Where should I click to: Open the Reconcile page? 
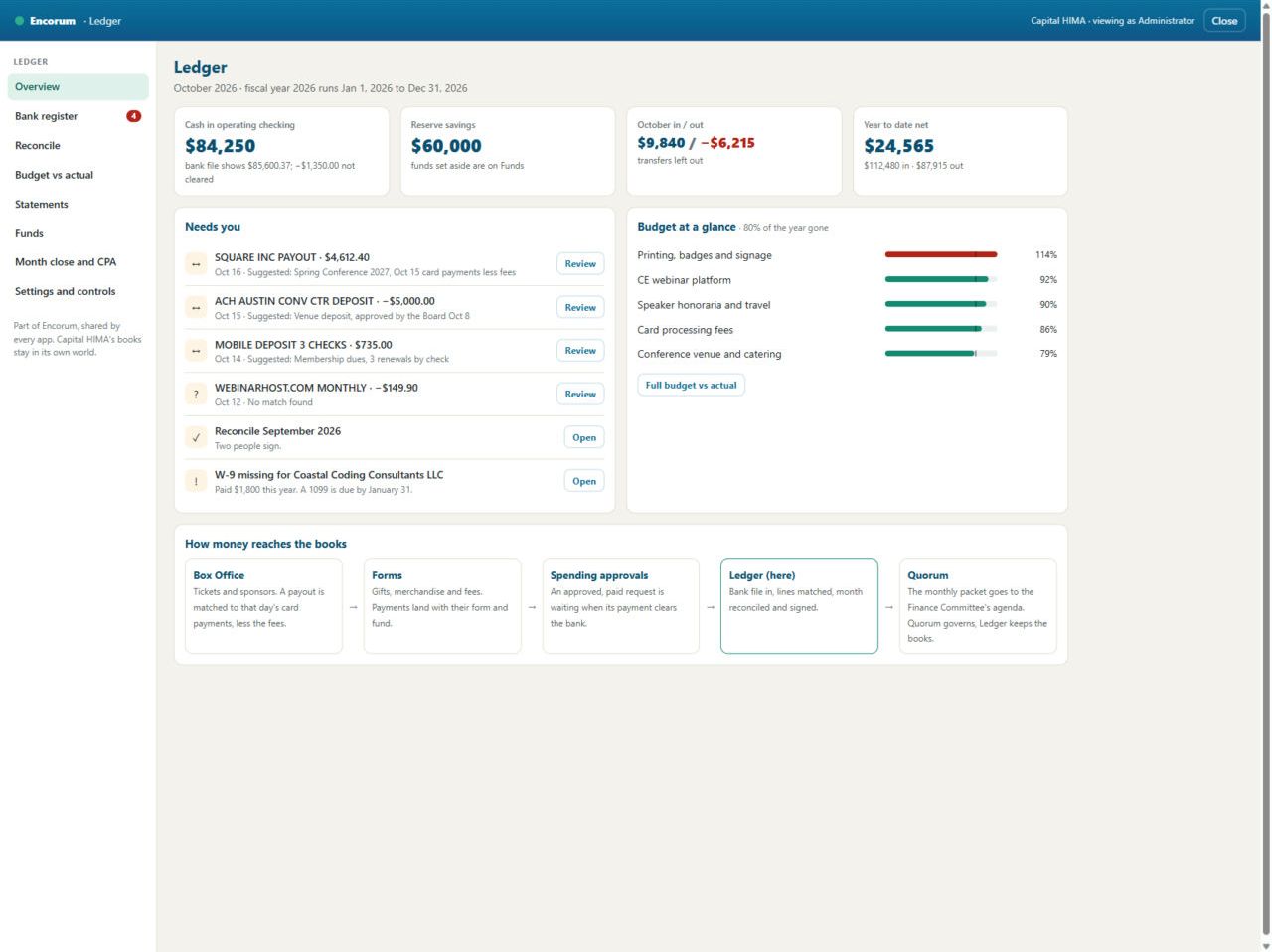click(79, 146)
